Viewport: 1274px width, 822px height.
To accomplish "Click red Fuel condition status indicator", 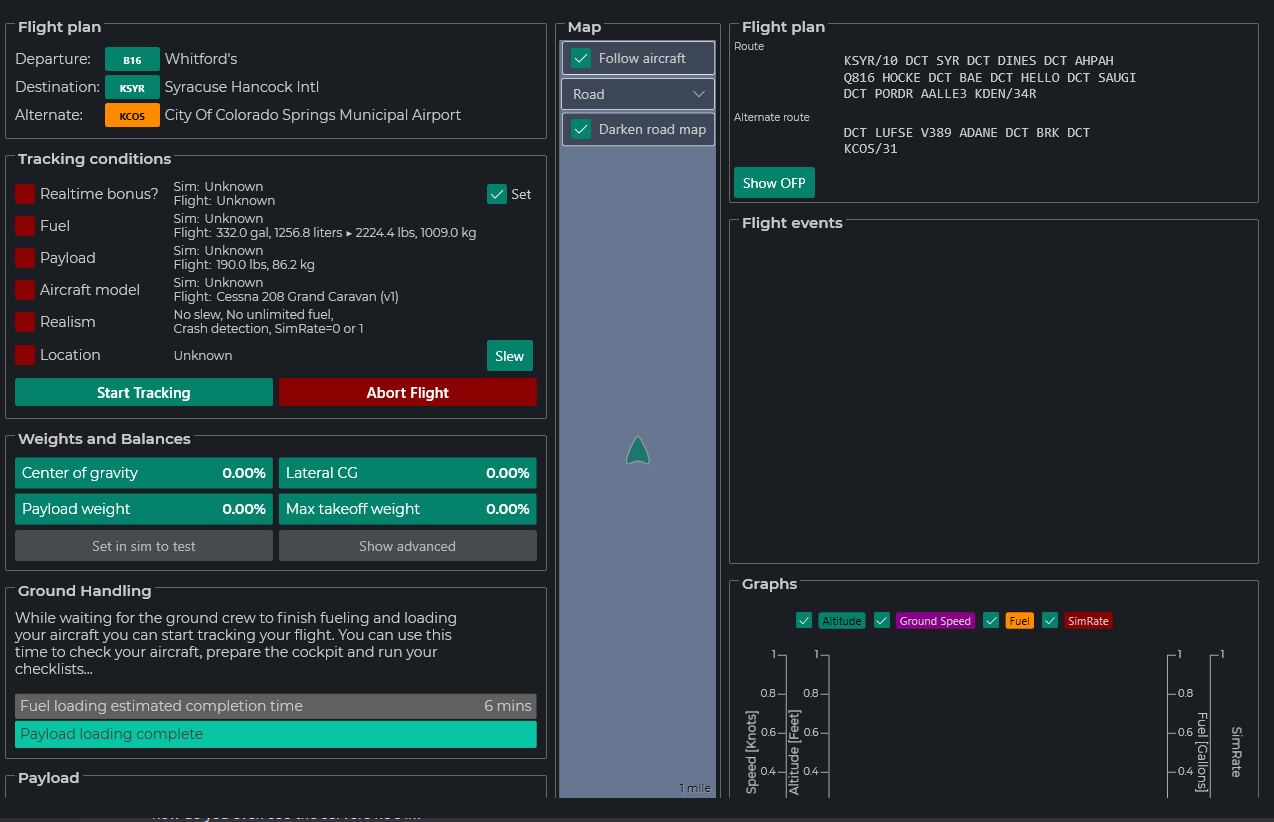I will tap(25, 226).
